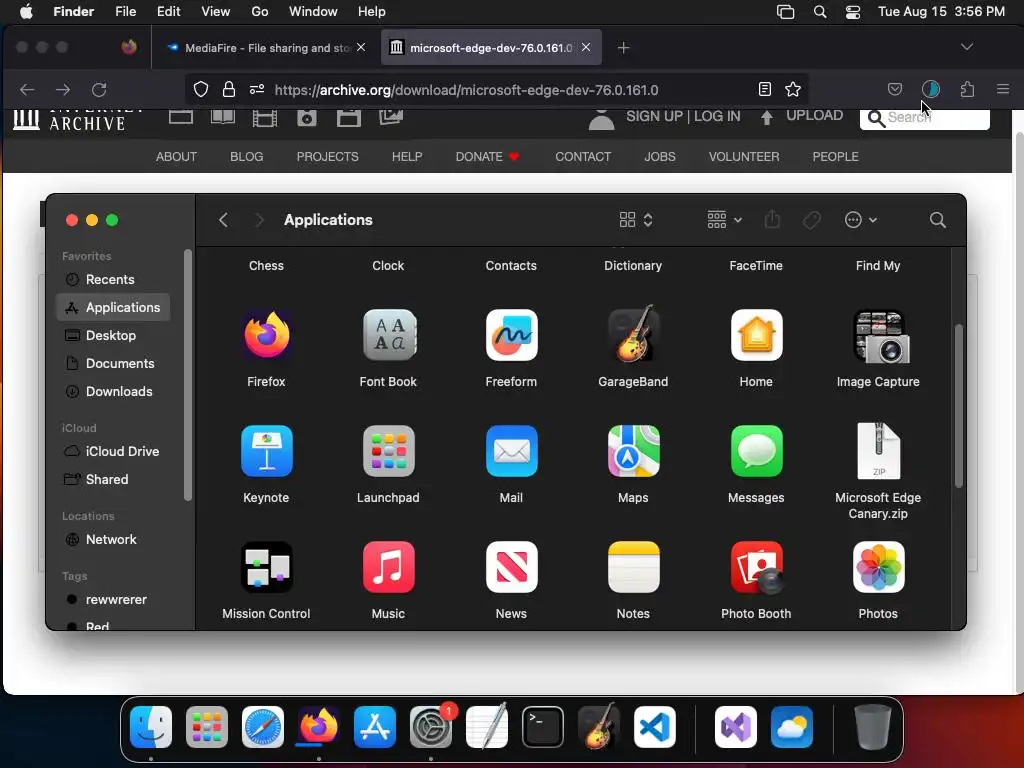Open the Go menu
1024x768 pixels.
pyautogui.click(x=259, y=11)
